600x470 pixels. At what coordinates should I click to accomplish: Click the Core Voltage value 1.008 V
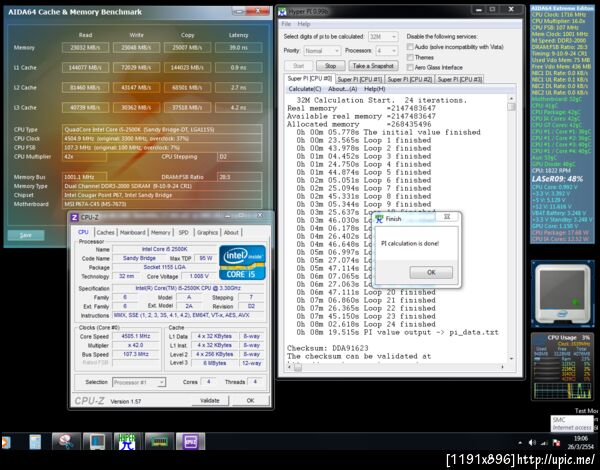(x=199, y=276)
